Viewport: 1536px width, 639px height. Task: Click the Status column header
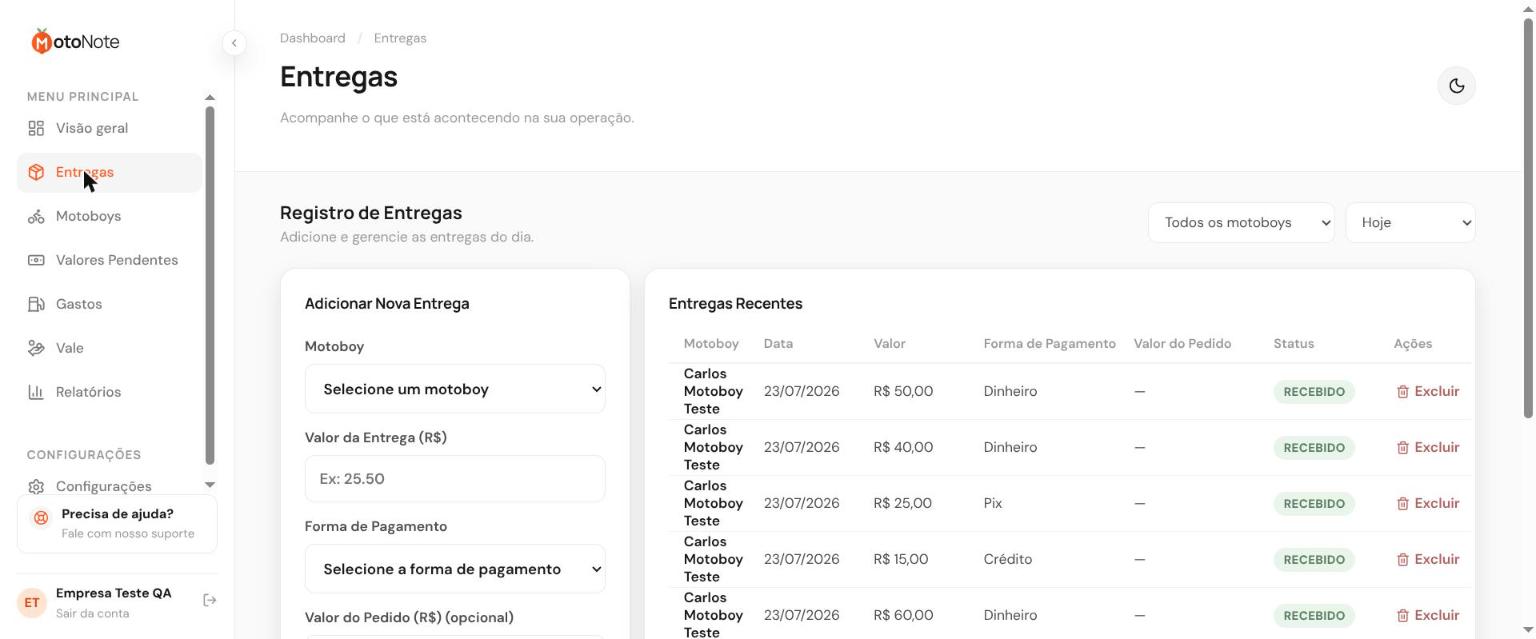point(1294,343)
